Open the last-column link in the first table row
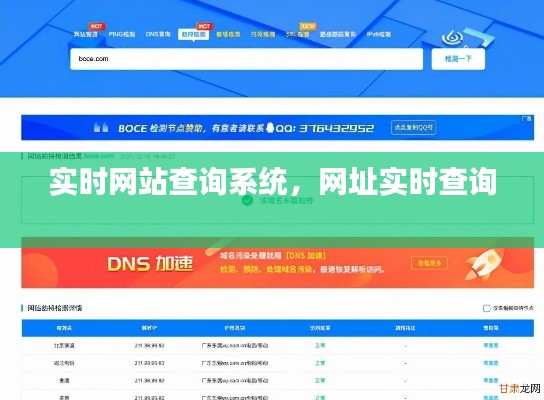 coord(491,346)
